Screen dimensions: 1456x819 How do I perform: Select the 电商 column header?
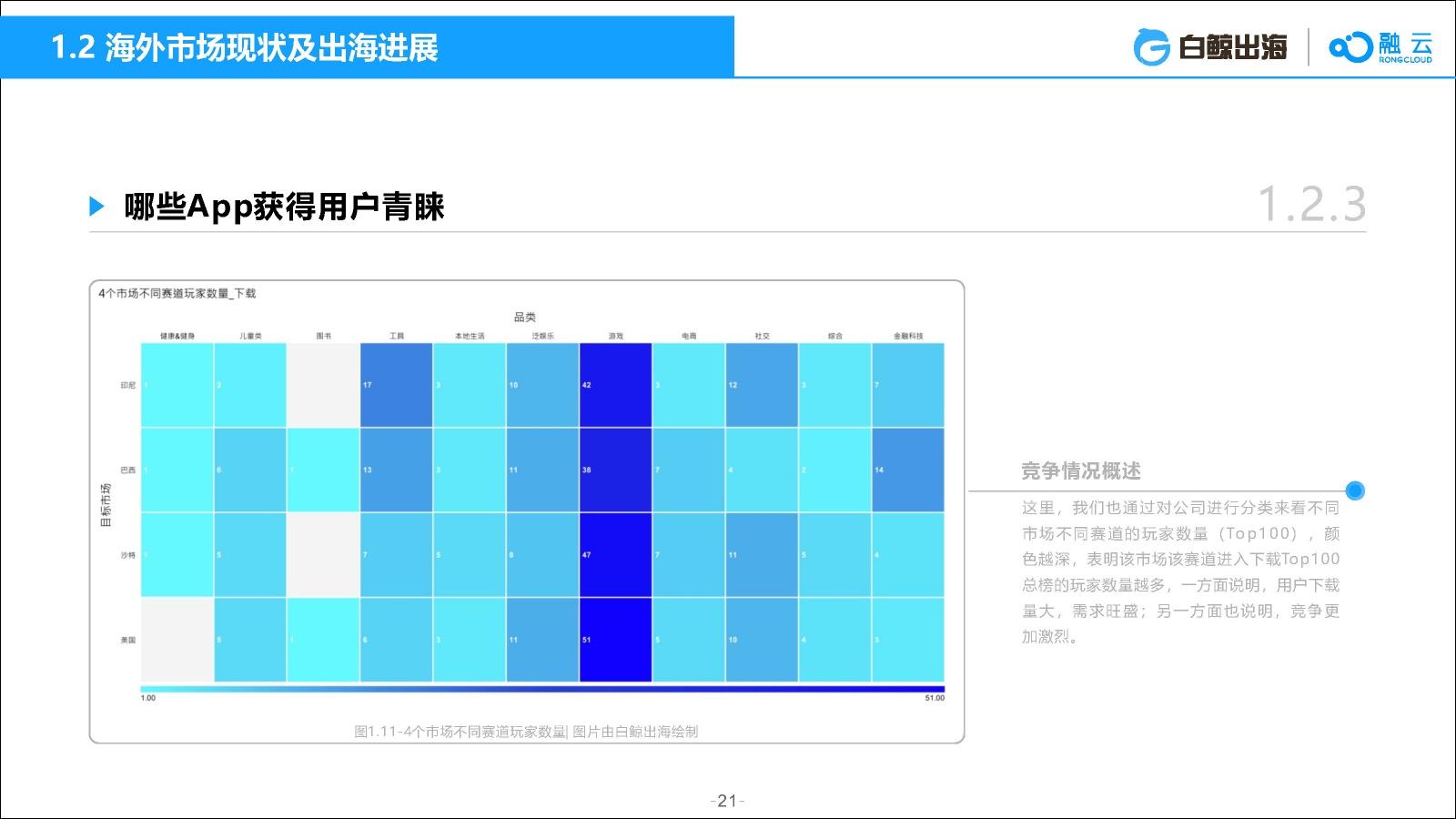tap(689, 336)
